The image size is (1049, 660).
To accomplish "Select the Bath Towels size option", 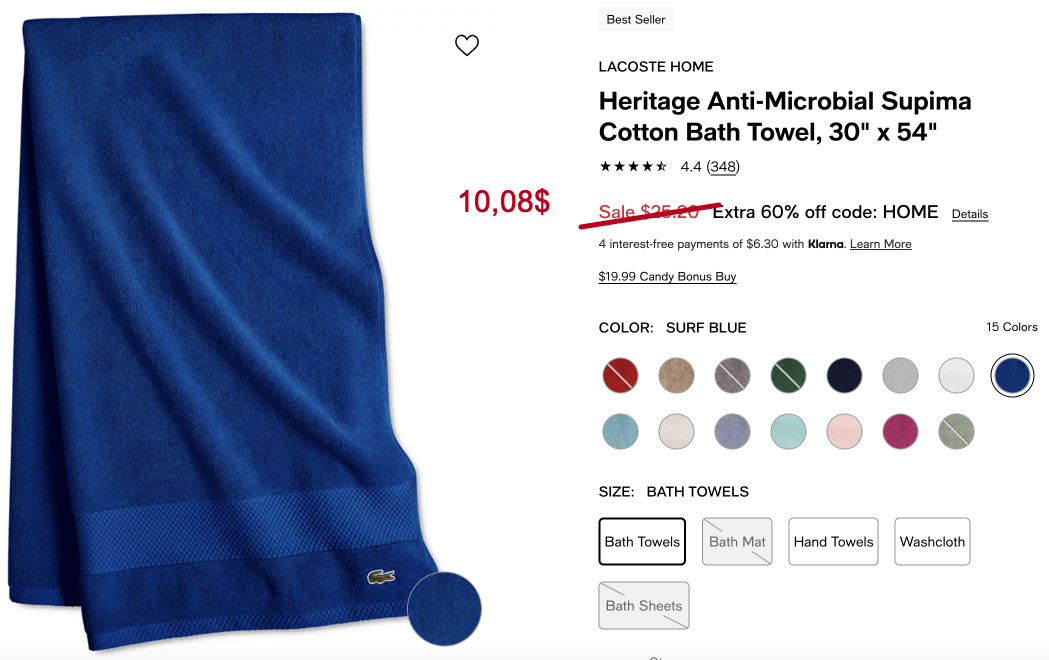I will [x=642, y=542].
